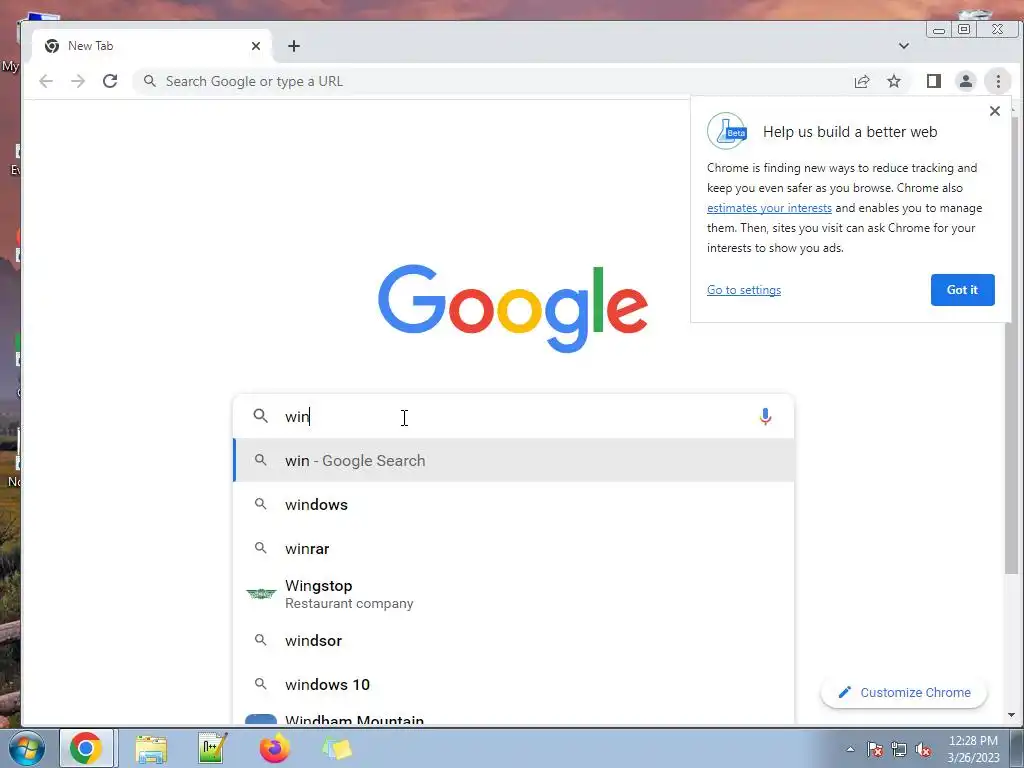Open the profile avatar menu
Viewport: 1024px width, 768px height.
coord(966,81)
